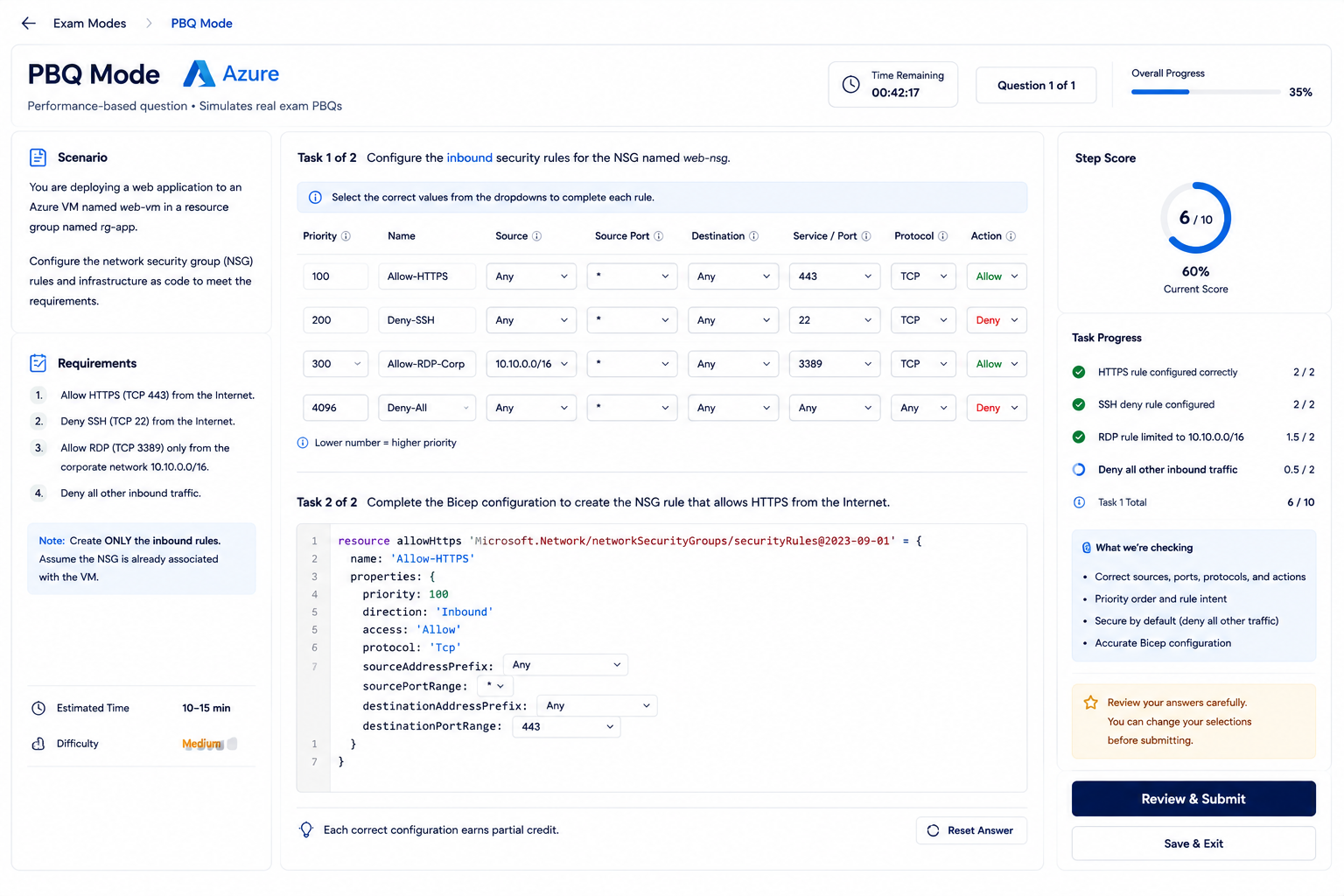Click the Action column info icon
This screenshot has width=1344, height=896.
(1011, 236)
